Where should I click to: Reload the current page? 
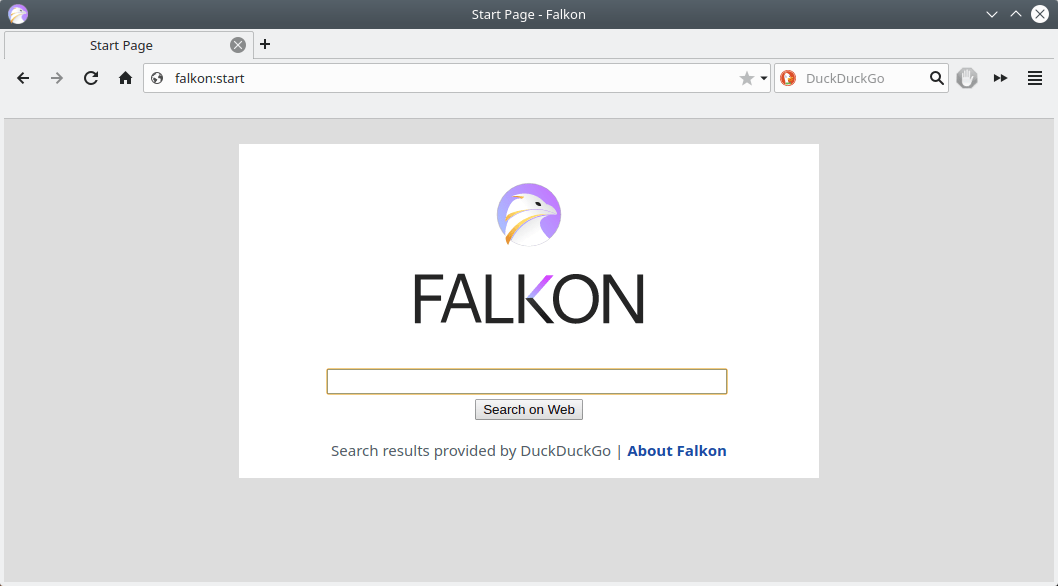[x=91, y=78]
